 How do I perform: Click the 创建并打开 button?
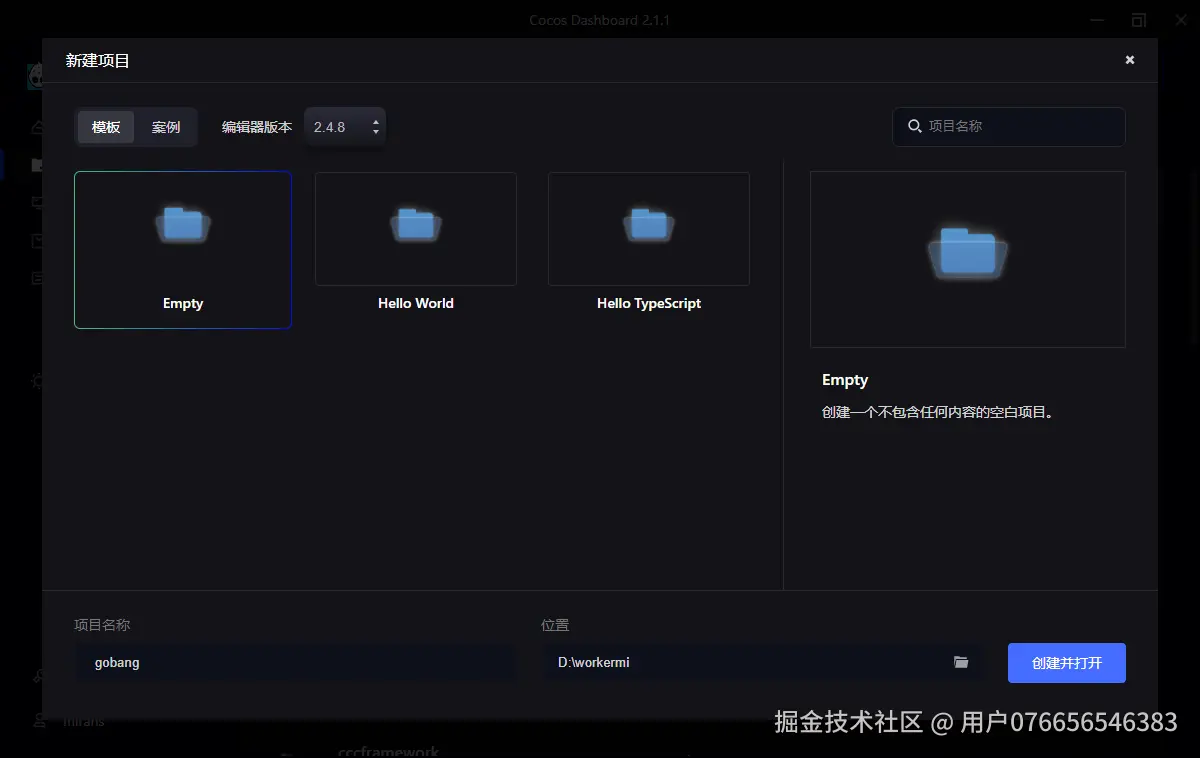click(1067, 663)
